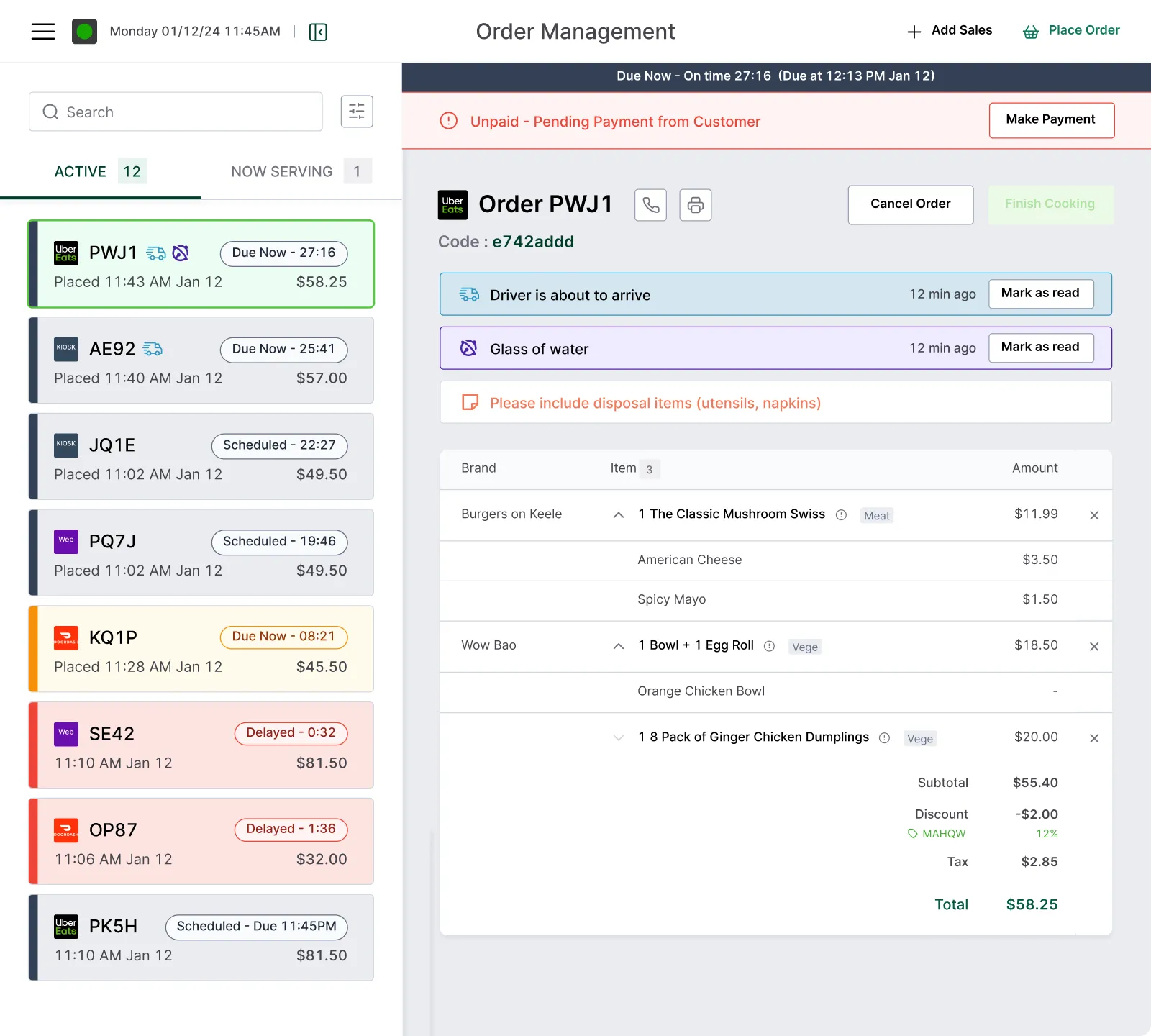The width and height of the screenshot is (1151, 1036).
Task: Show info for 1 Bowl + 1 Egg Roll
Action: (x=769, y=646)
